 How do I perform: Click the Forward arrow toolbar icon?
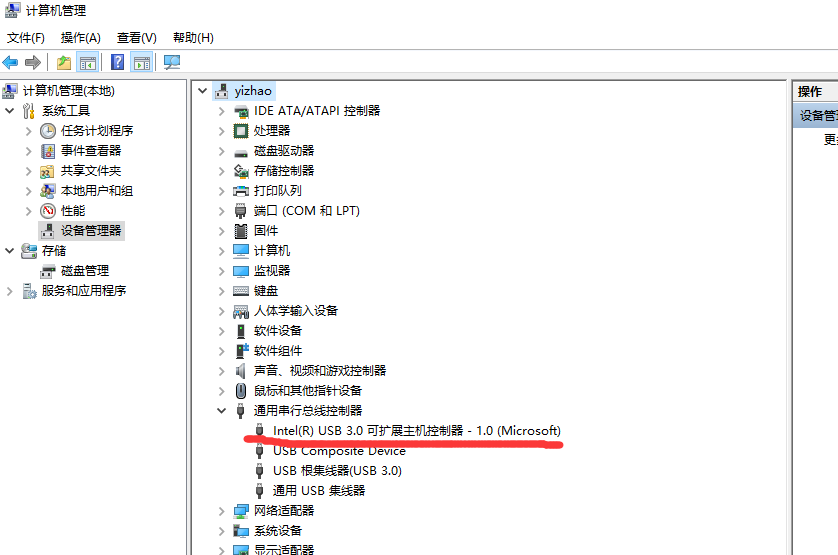pos(33,63)
